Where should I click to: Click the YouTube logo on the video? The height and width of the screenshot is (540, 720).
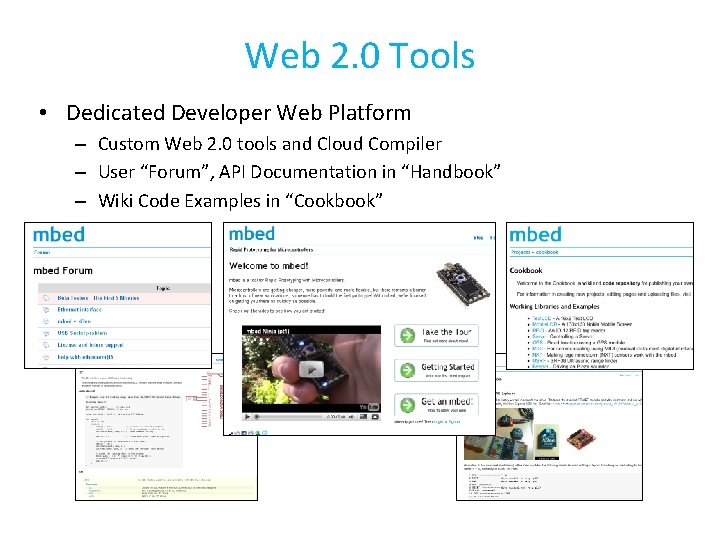(x=370, y=407)
